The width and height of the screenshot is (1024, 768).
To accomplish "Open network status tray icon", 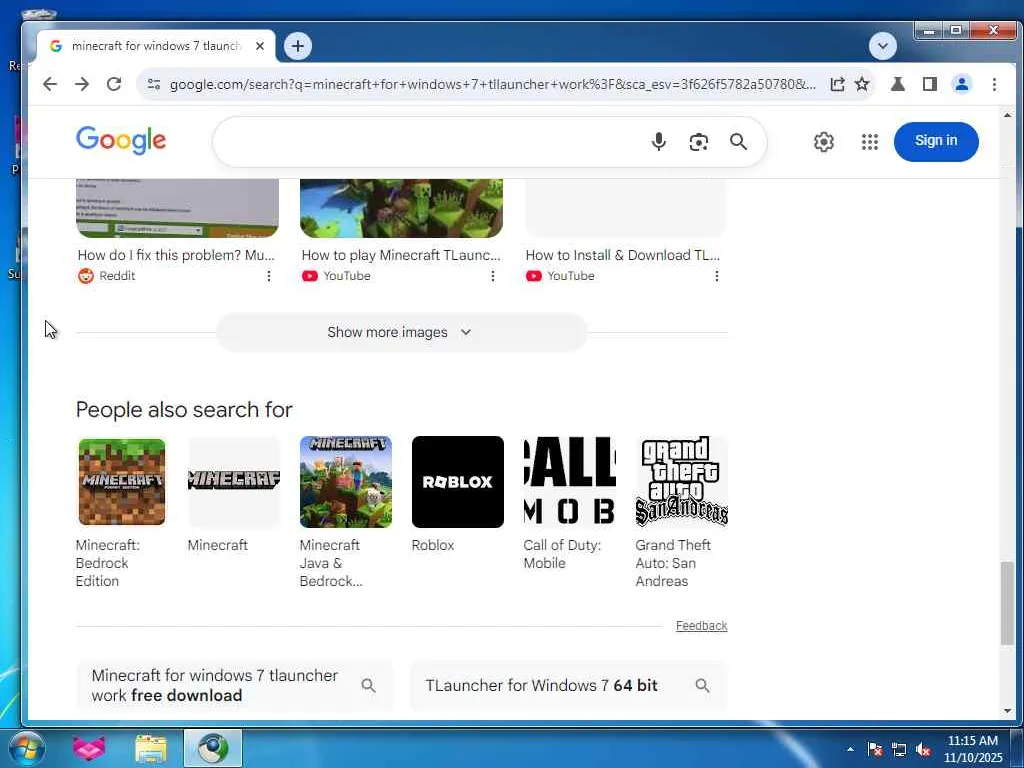I will [x=899, y=750].
